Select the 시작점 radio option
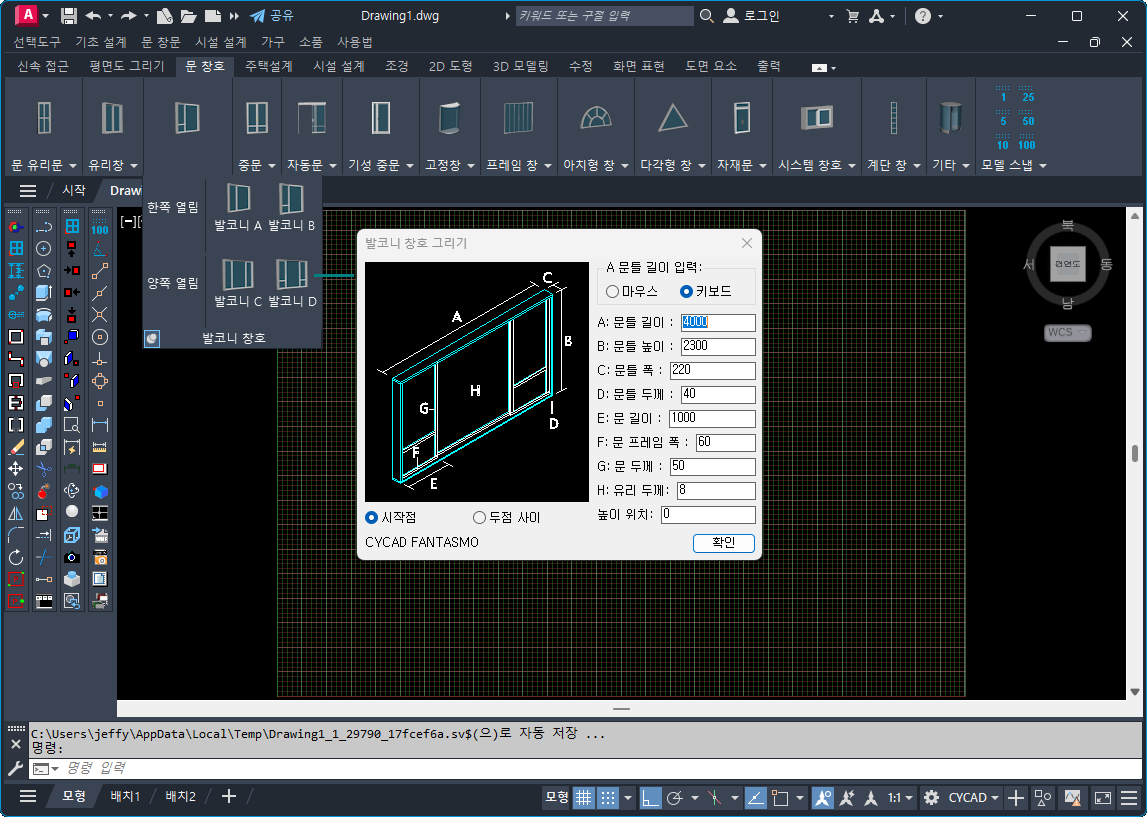Viewport: 1147px width, 817px height. [x=372, y=517]
